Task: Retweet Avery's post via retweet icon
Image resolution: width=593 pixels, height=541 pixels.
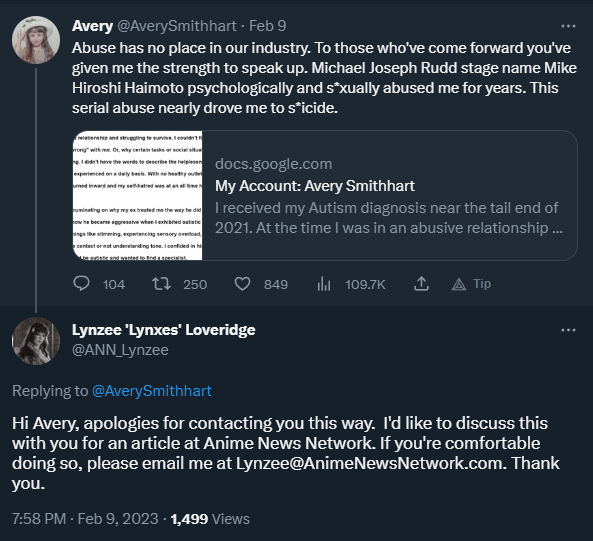Action: pos(161,284)
